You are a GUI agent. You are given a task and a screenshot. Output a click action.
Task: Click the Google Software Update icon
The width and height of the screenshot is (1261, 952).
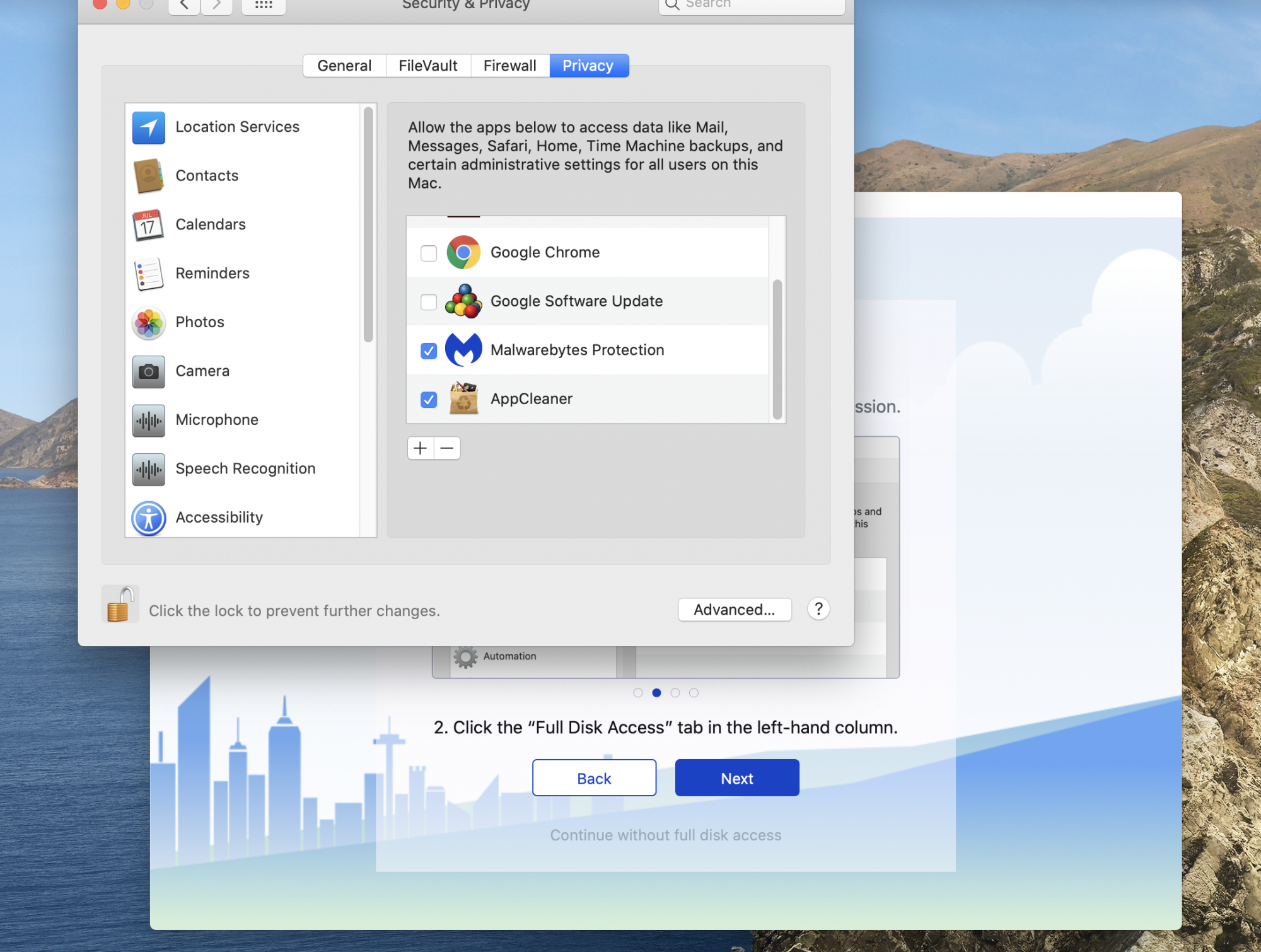(463, 301)
